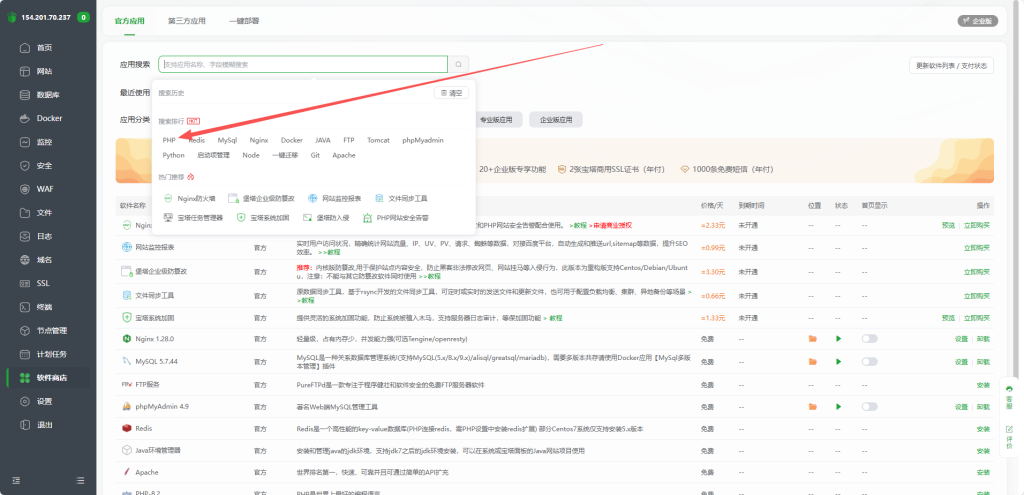
Task: Choose Tomcat in the search ranking list
Action: [378, 140]
